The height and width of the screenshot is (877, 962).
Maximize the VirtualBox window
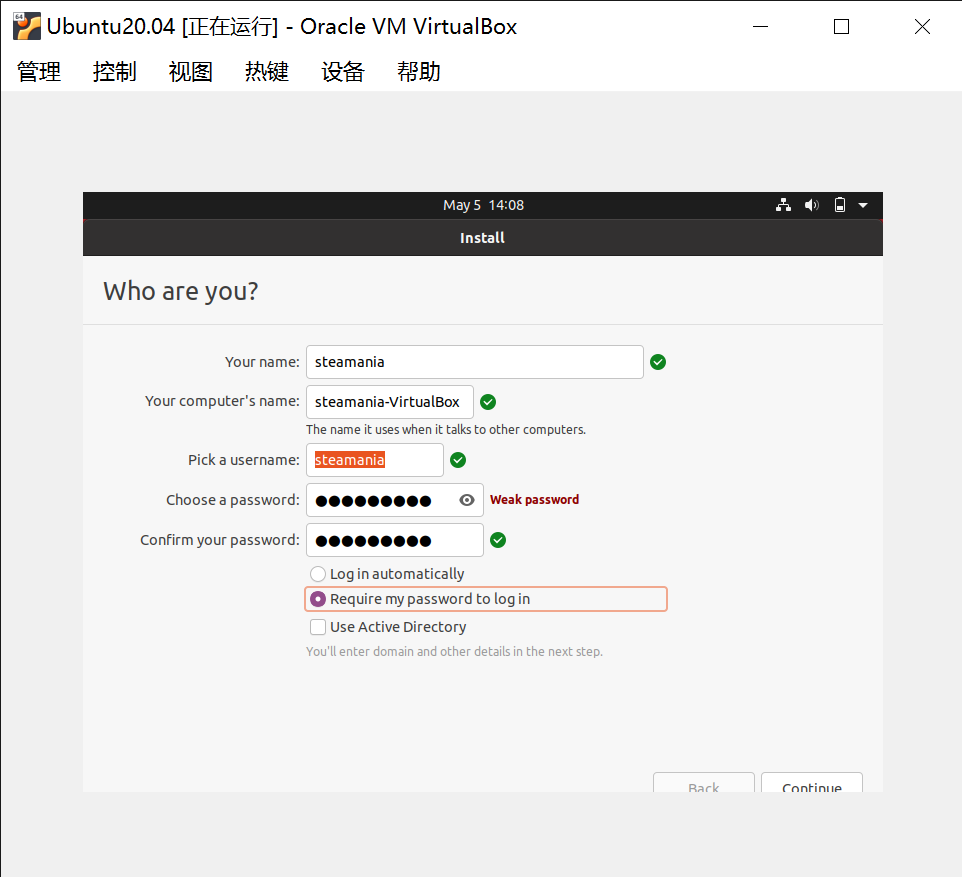[842, 26]
